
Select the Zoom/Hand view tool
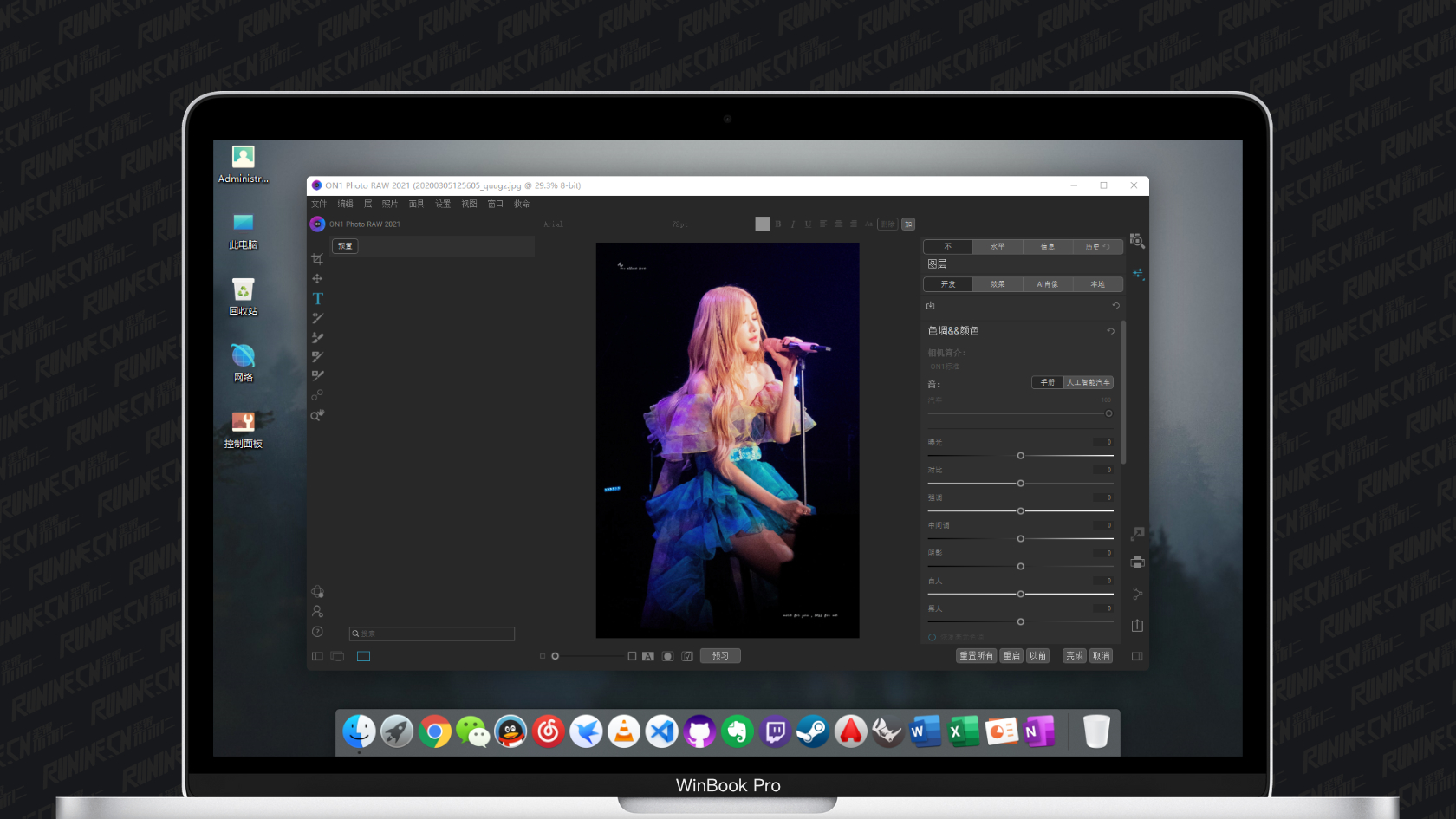[317, 415]
